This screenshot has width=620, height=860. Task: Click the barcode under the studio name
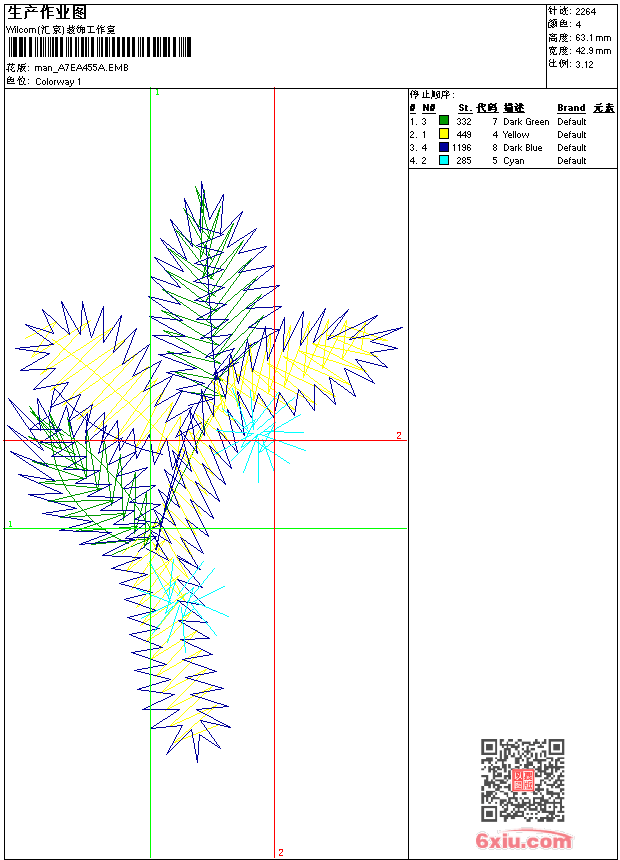tap(99, 47)
